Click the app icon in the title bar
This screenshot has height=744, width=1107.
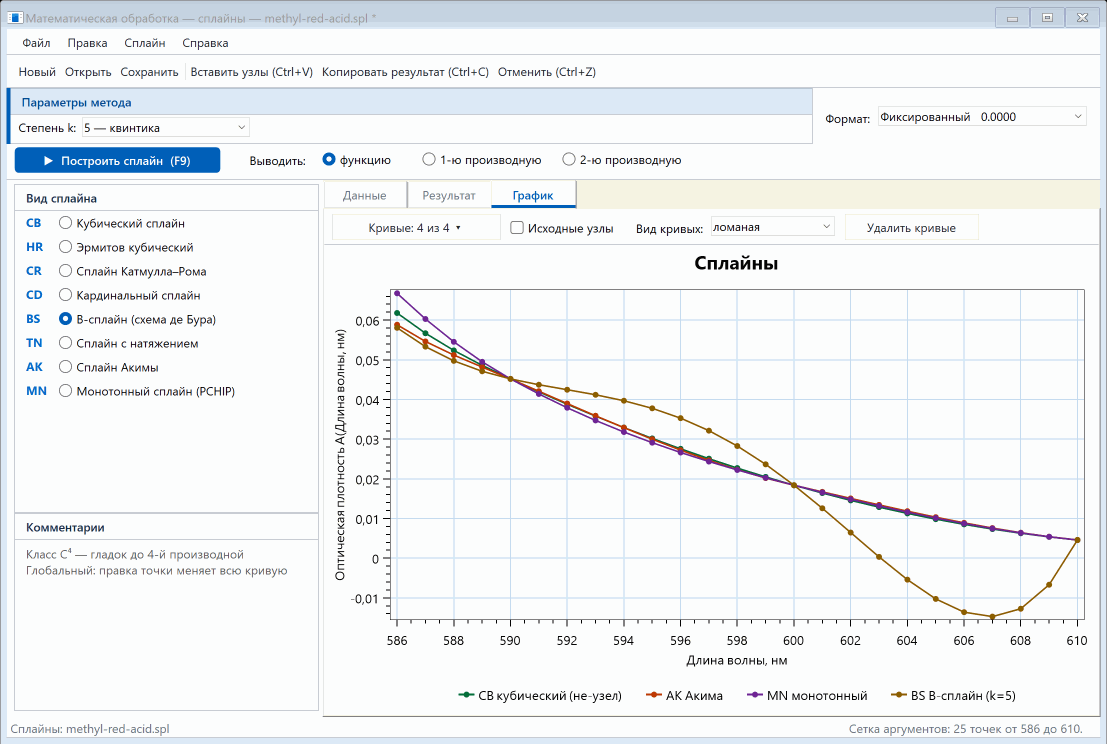(15, 18)
